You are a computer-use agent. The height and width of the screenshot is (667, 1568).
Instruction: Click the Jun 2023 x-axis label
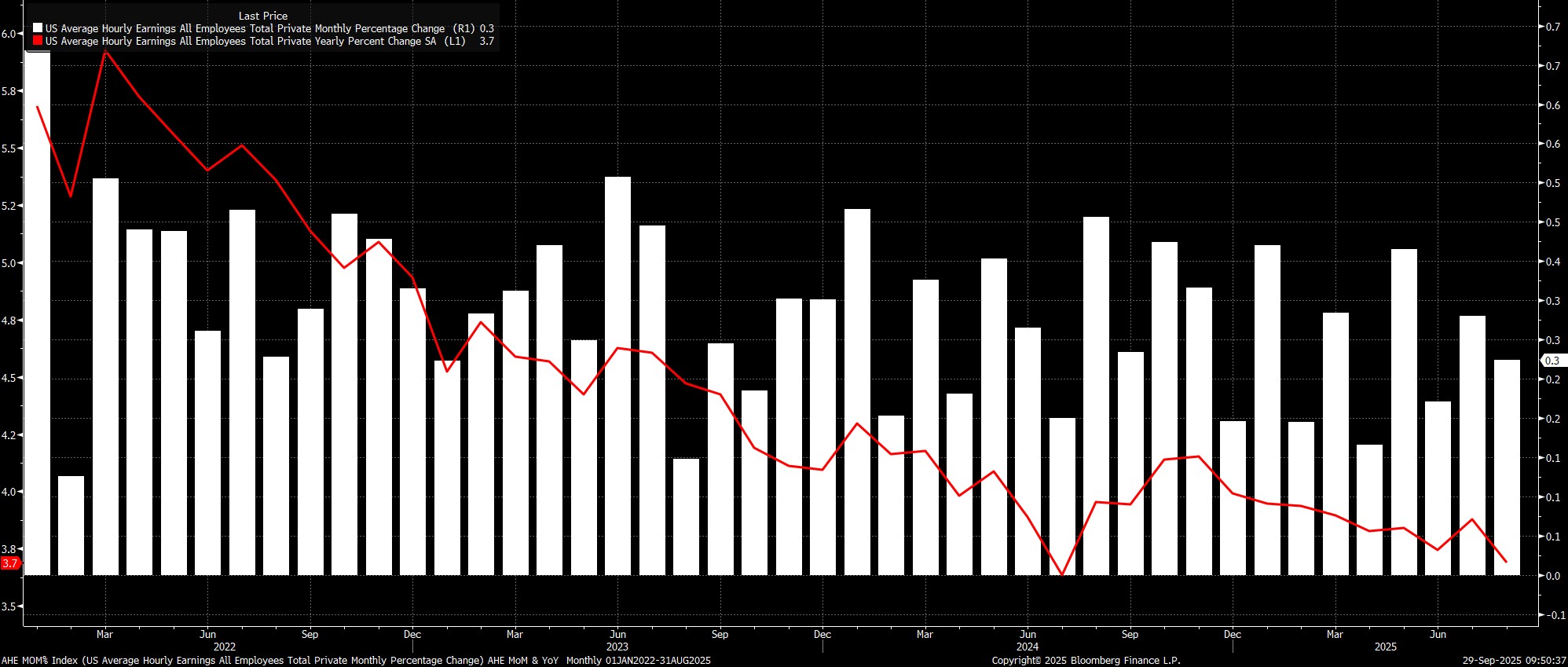click(x=617, y=634)
